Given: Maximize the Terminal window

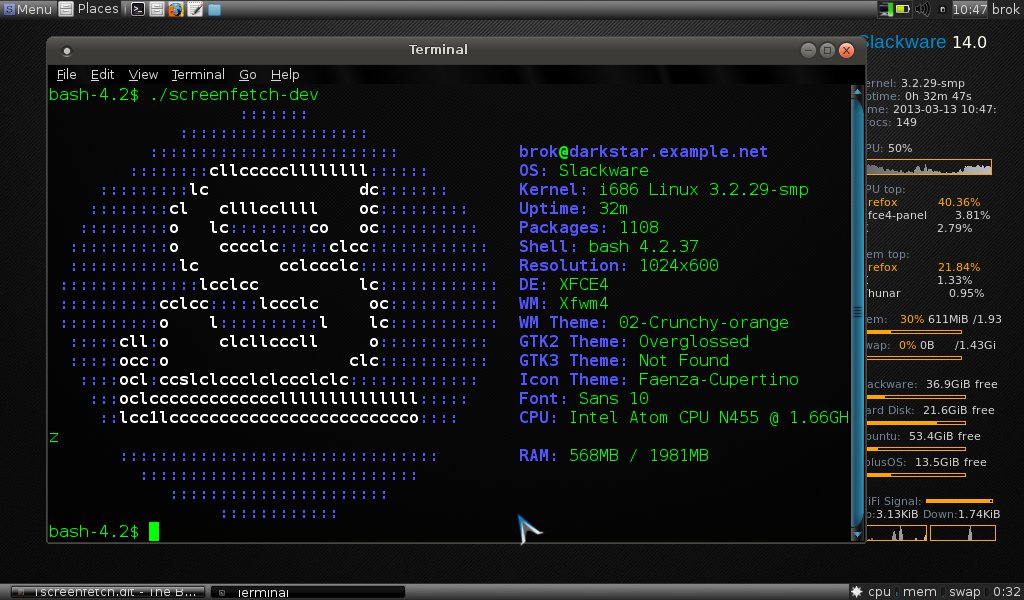Looking at the screenshot, I should pos(827,50).
